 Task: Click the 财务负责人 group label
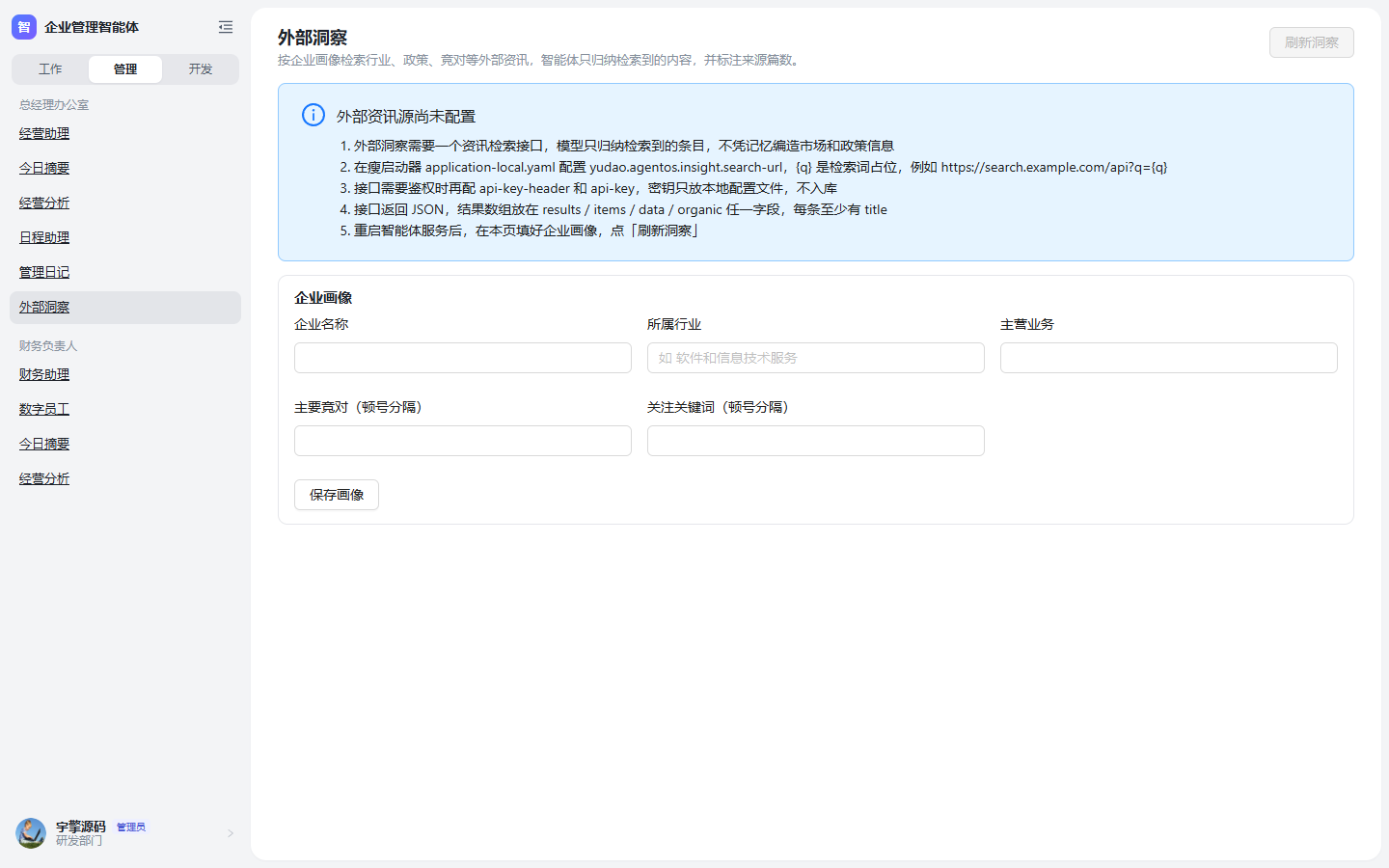click(48, 346)
